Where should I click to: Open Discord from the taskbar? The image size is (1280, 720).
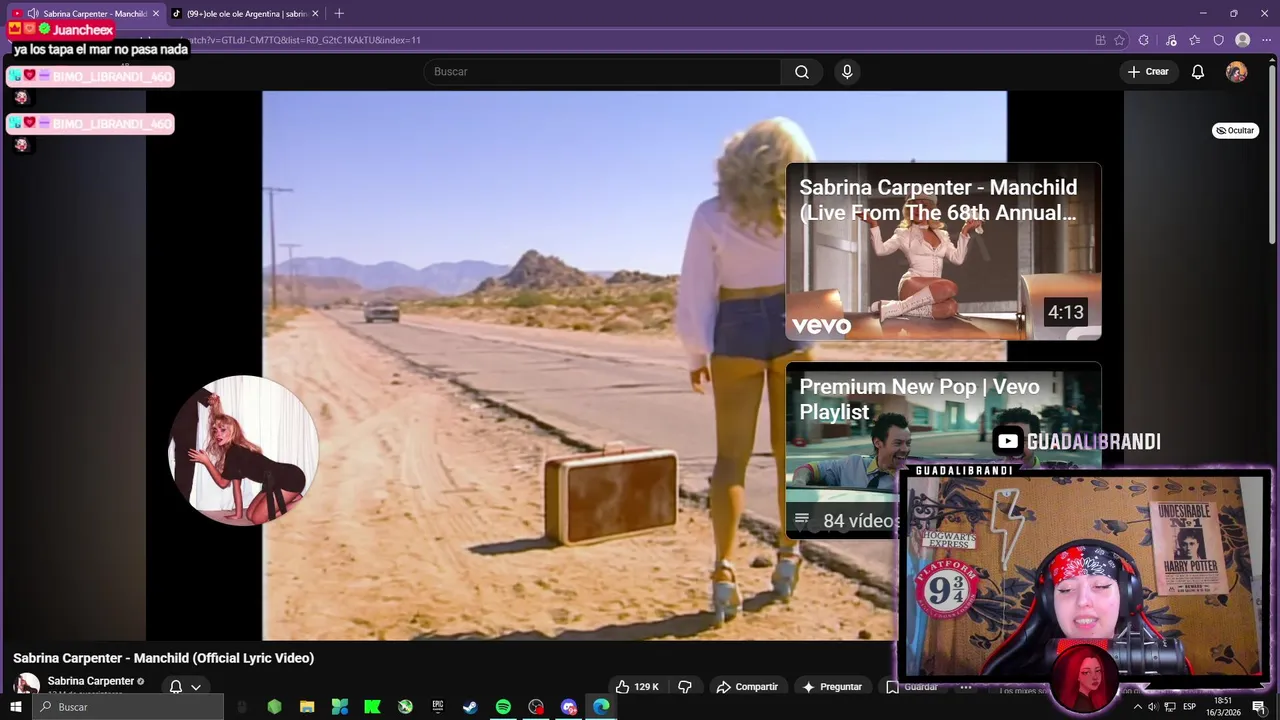tap(569, 707)
